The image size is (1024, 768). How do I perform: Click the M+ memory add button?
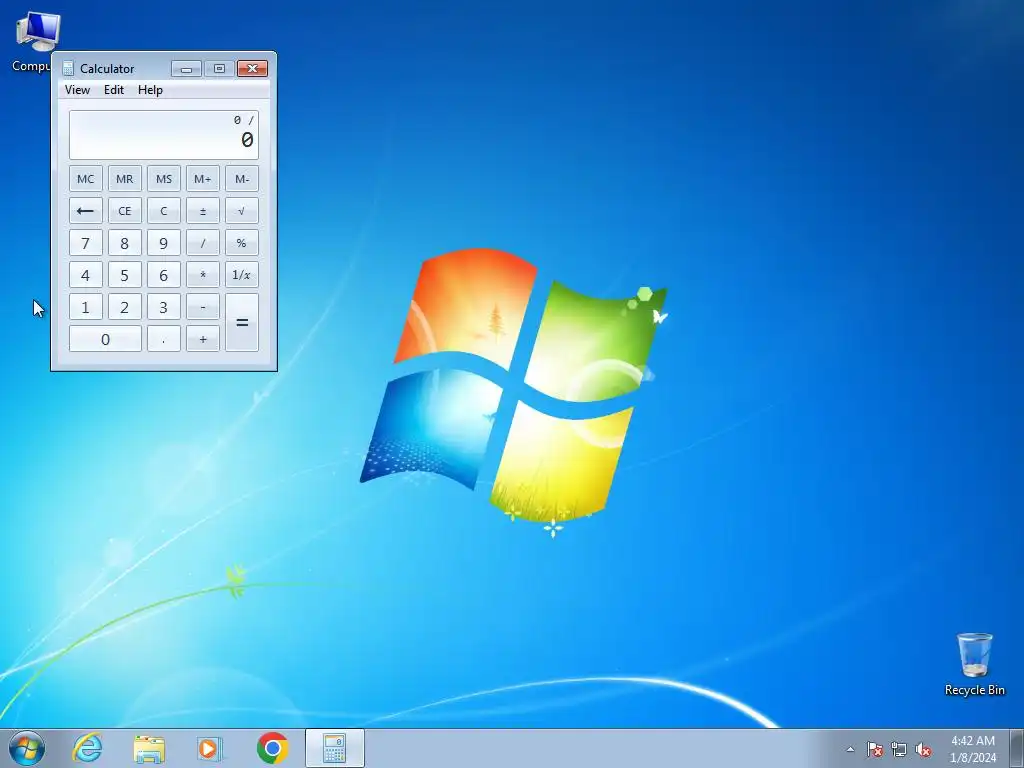pyautogui.click(x=202, y=179)
